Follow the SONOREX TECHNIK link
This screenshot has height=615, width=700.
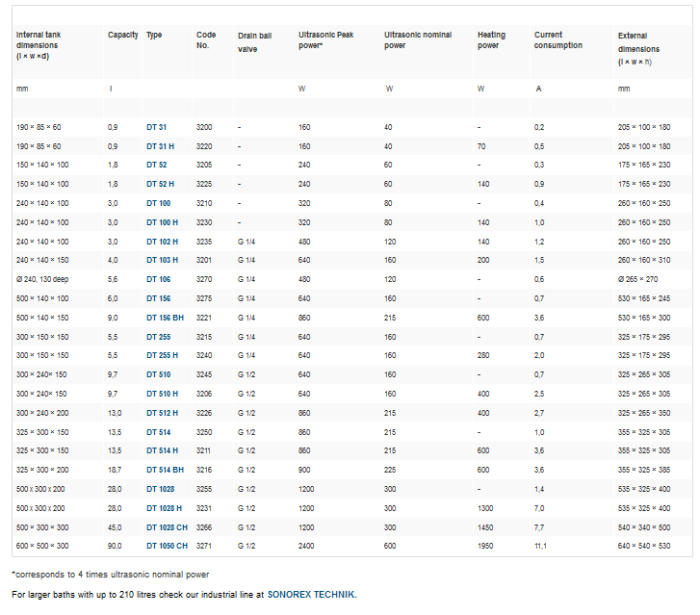coord(311,594)
